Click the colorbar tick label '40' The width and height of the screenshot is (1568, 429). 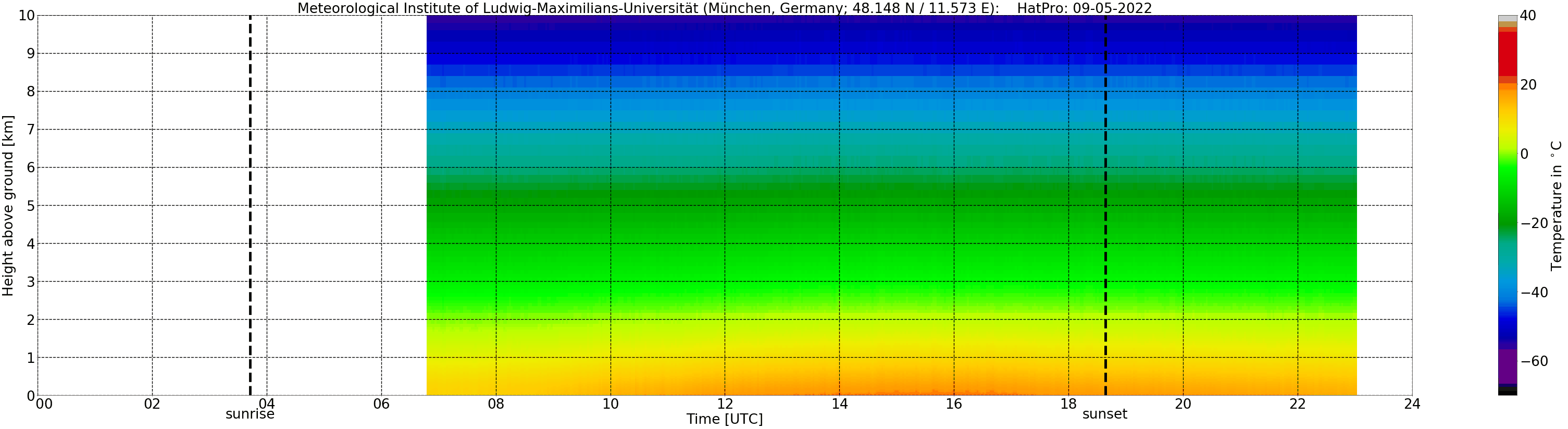[1528, 16]
